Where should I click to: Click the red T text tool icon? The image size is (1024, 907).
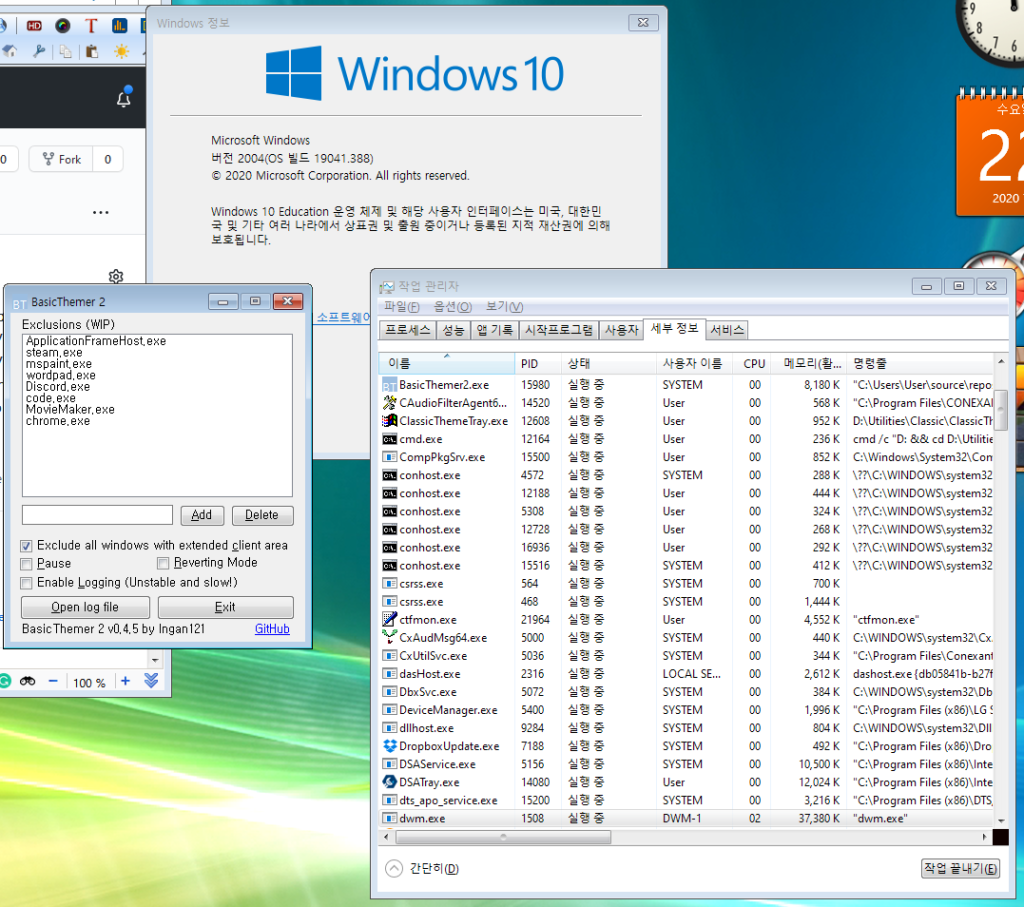pos(90,25)
